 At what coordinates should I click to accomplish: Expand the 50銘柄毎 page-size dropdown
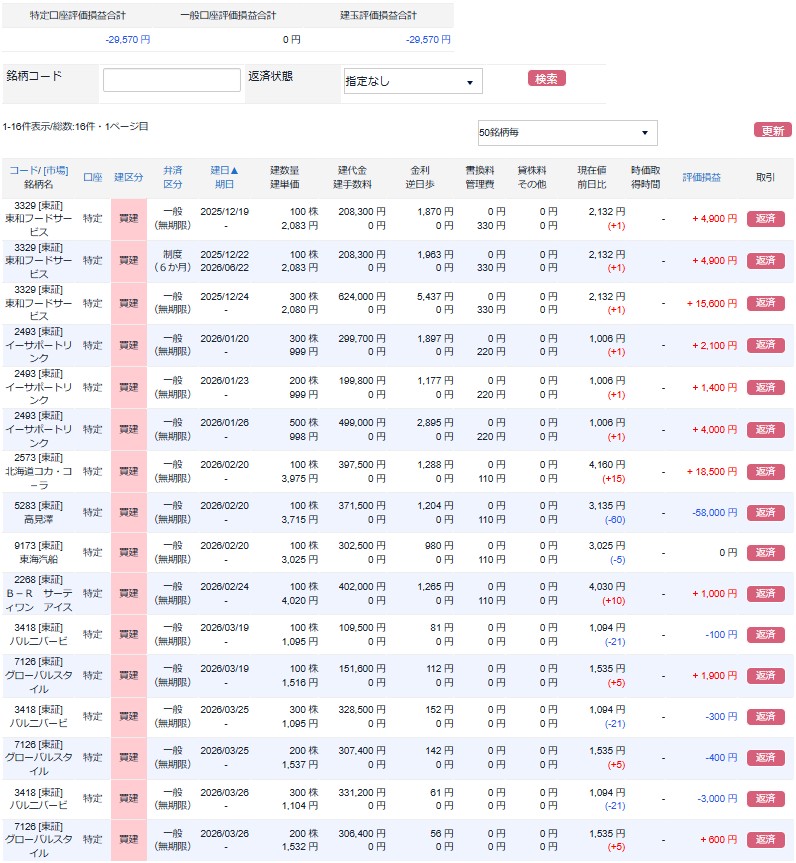tap(567, 133)
